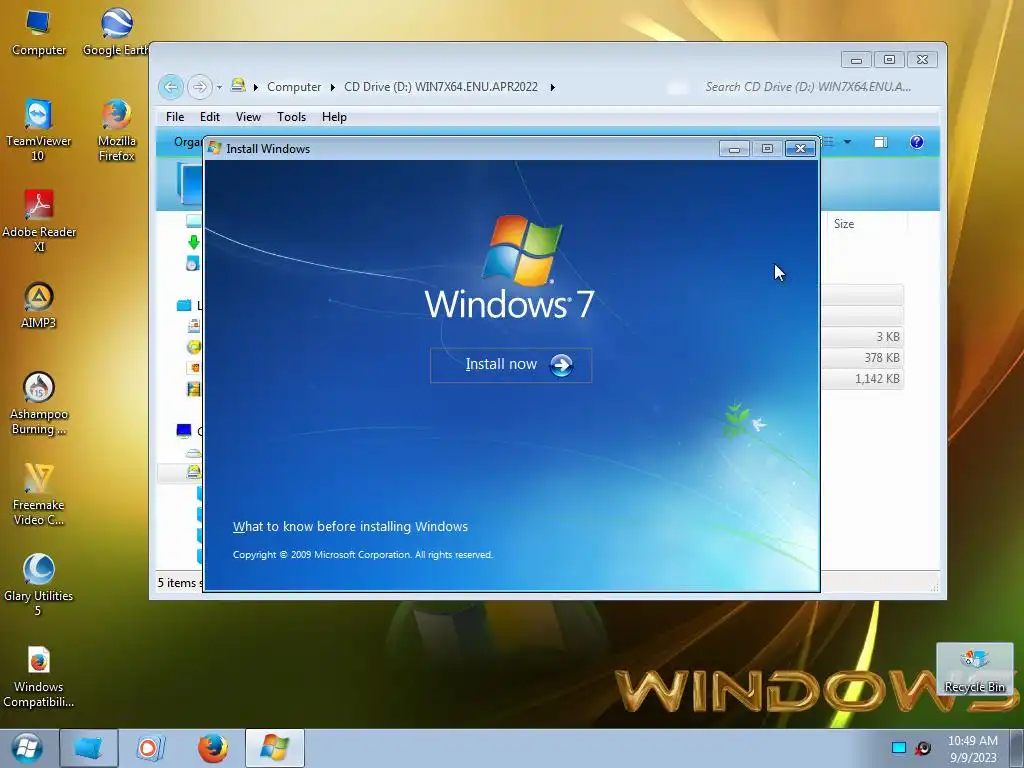Screen dimensions: 1024x768
Task: Open What to know before installing Windows link
Action: (x=350, y=526)
